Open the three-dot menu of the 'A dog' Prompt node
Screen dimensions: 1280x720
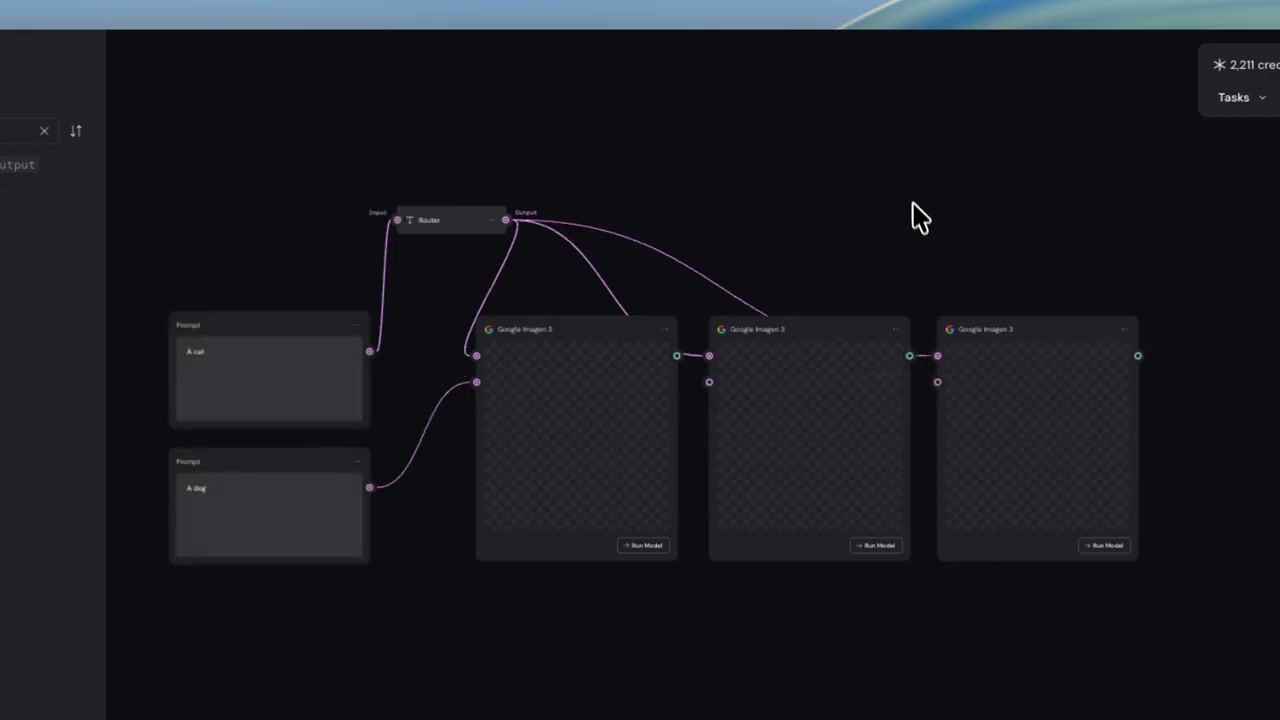tap(357, 461)
